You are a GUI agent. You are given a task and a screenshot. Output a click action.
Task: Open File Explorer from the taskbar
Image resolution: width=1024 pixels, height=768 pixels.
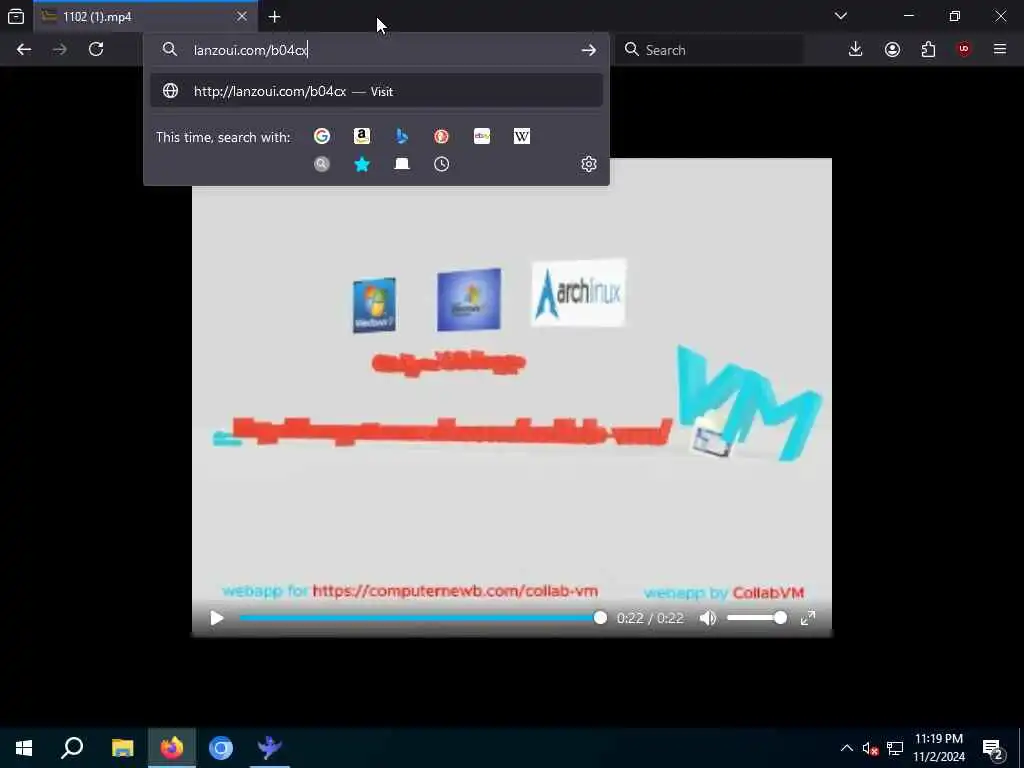pos(122,748)
